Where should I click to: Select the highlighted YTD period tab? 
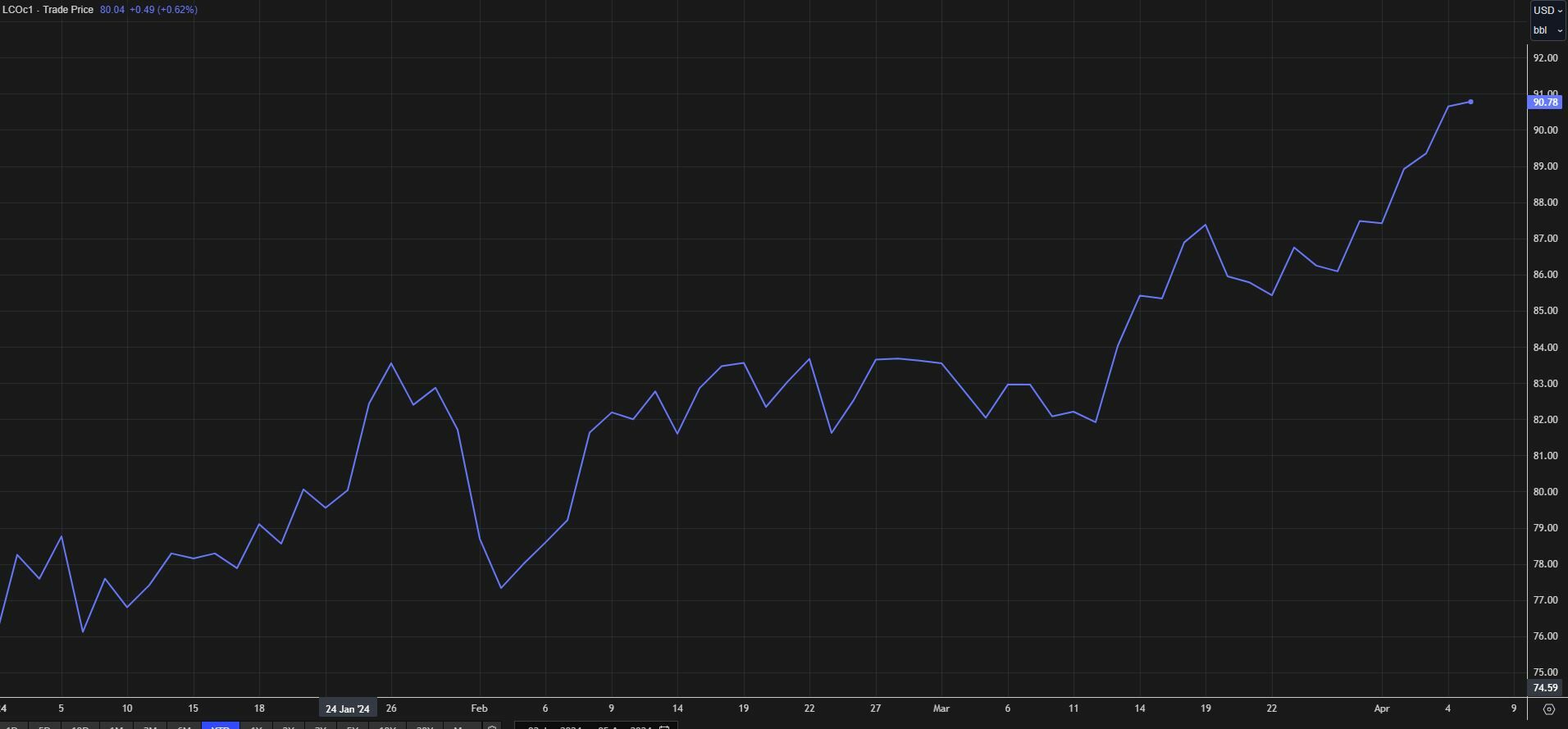pos(221,726)
